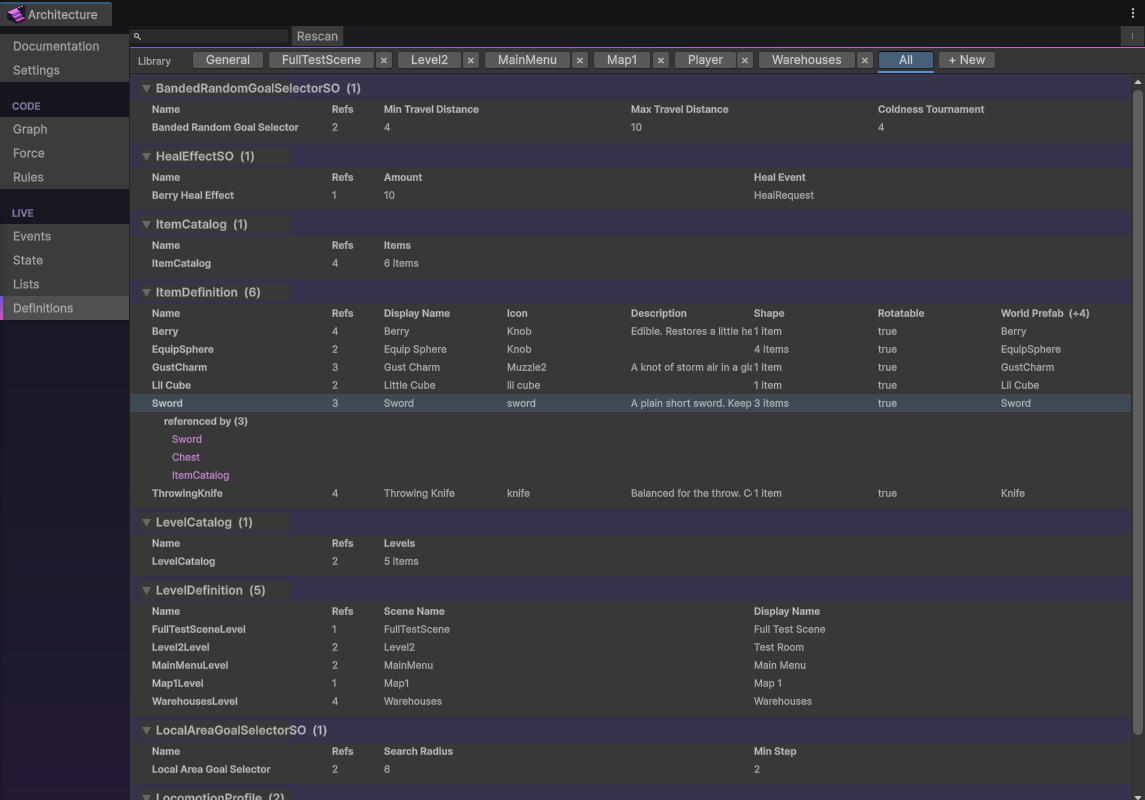Open the window kebab menu icon
1145x800 pixels.
(1133, 13)
